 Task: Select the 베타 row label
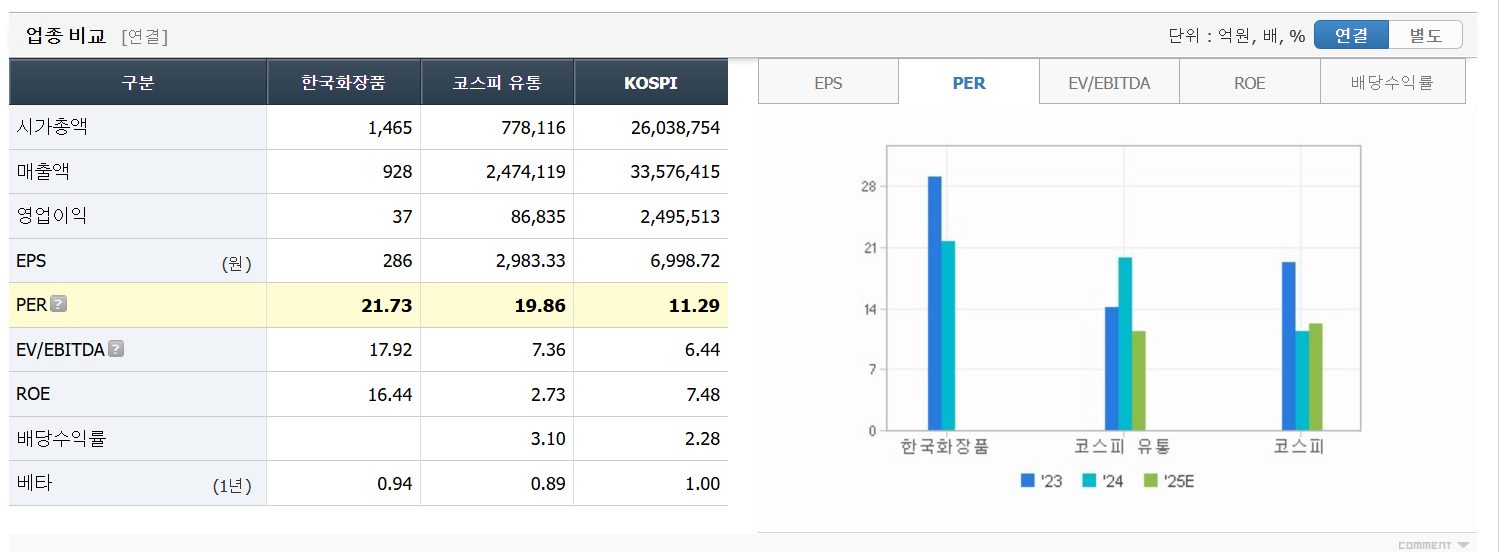click(34, 483)
